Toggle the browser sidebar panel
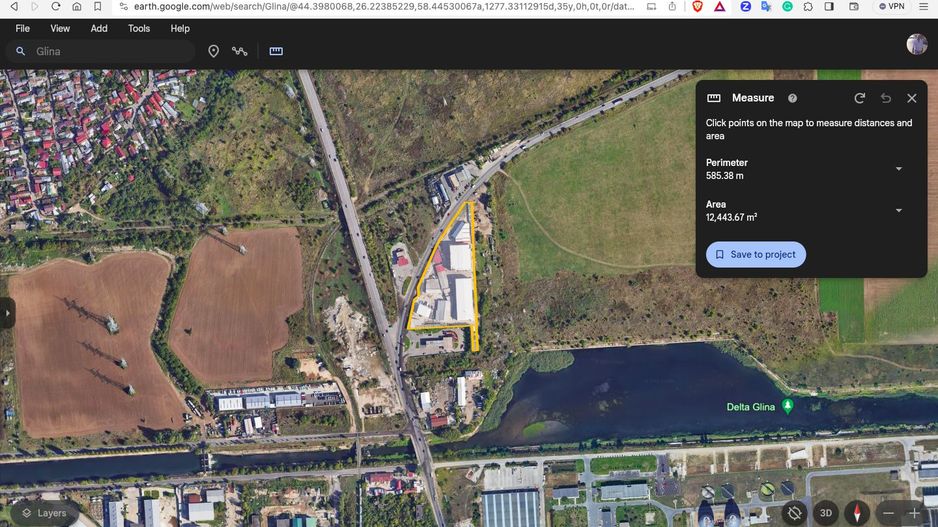Image resolution: width=938 pixels, height=527 pixels. coord(829,7)
